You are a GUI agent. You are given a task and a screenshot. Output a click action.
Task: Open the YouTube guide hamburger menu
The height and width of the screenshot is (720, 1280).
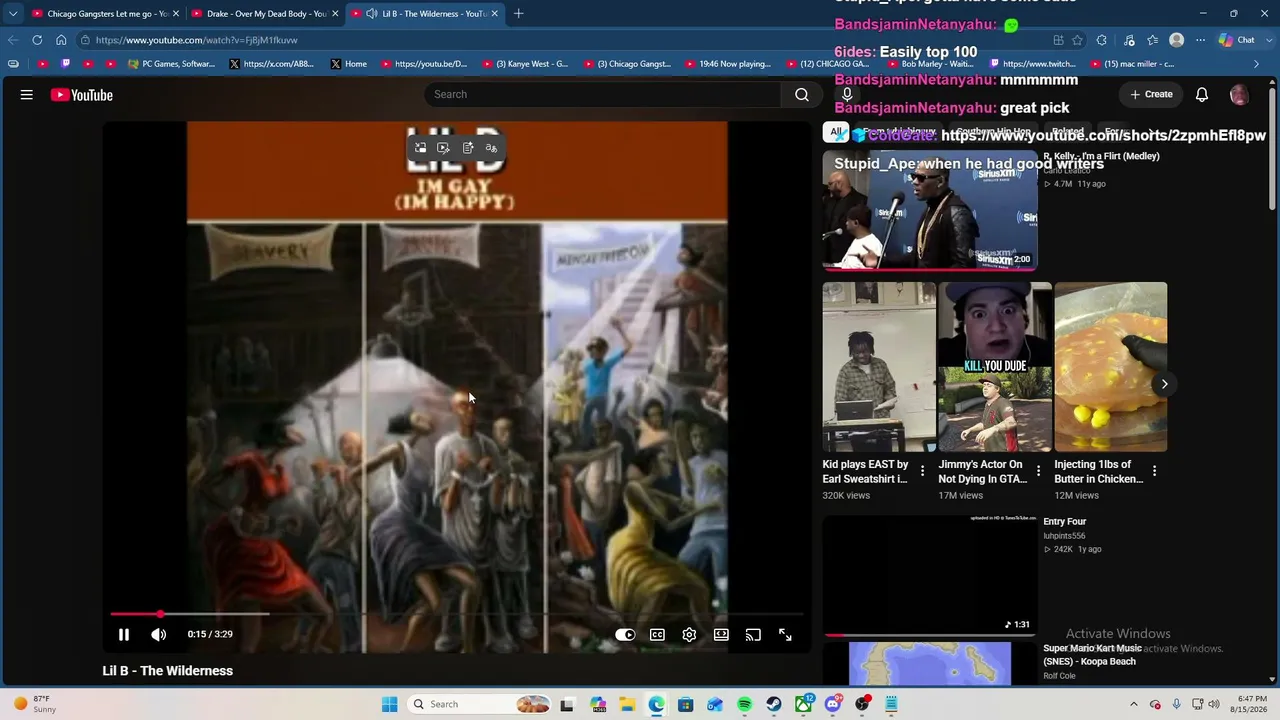27,95
